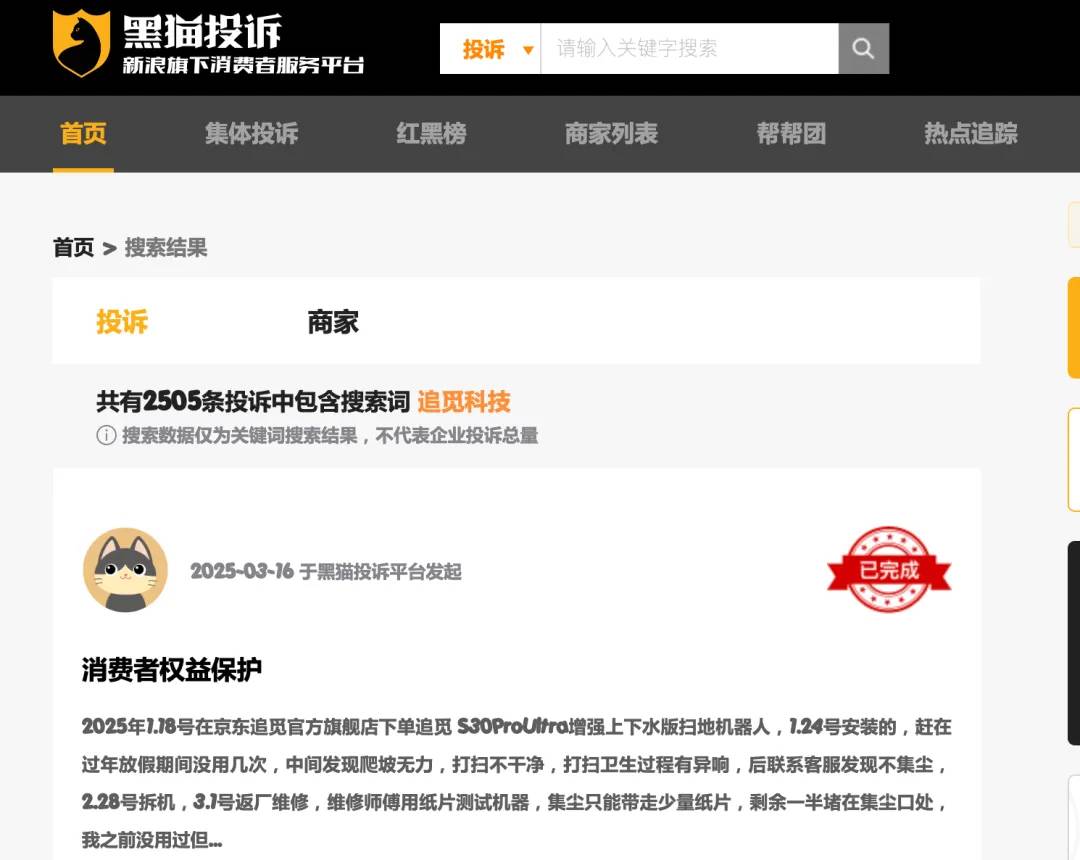1080x860 pixels.
Task: Select the 投诉 results tab
Action: point(122,322)
